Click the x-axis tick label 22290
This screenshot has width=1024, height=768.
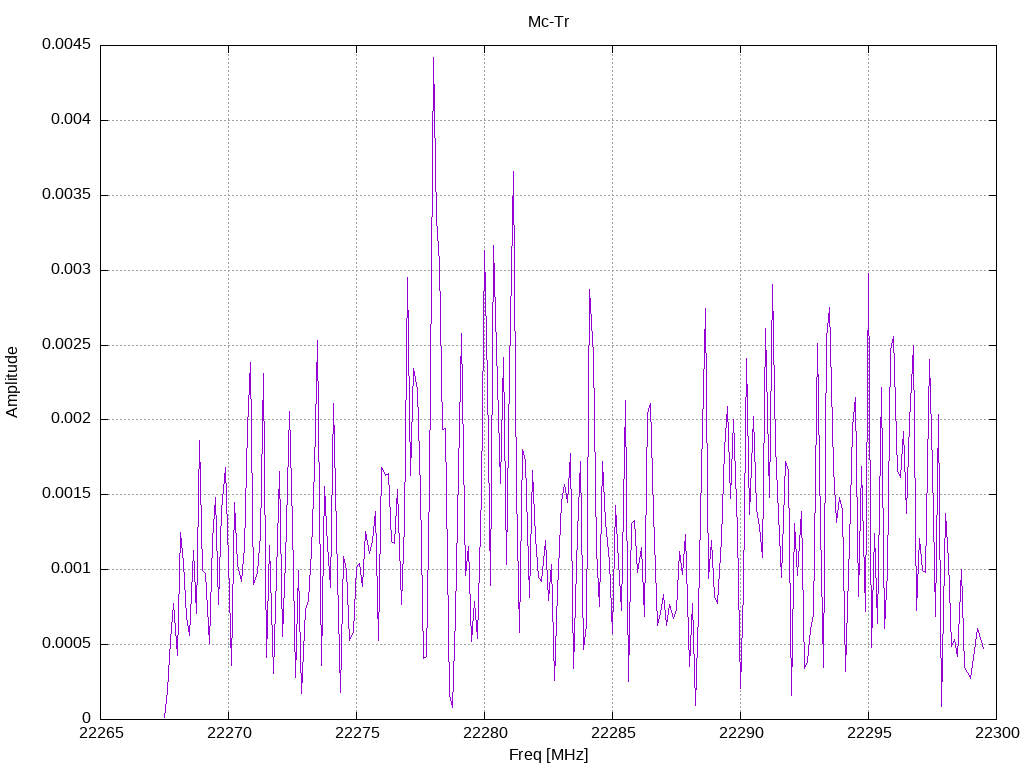pyautogui.click(x=741, y=733)
